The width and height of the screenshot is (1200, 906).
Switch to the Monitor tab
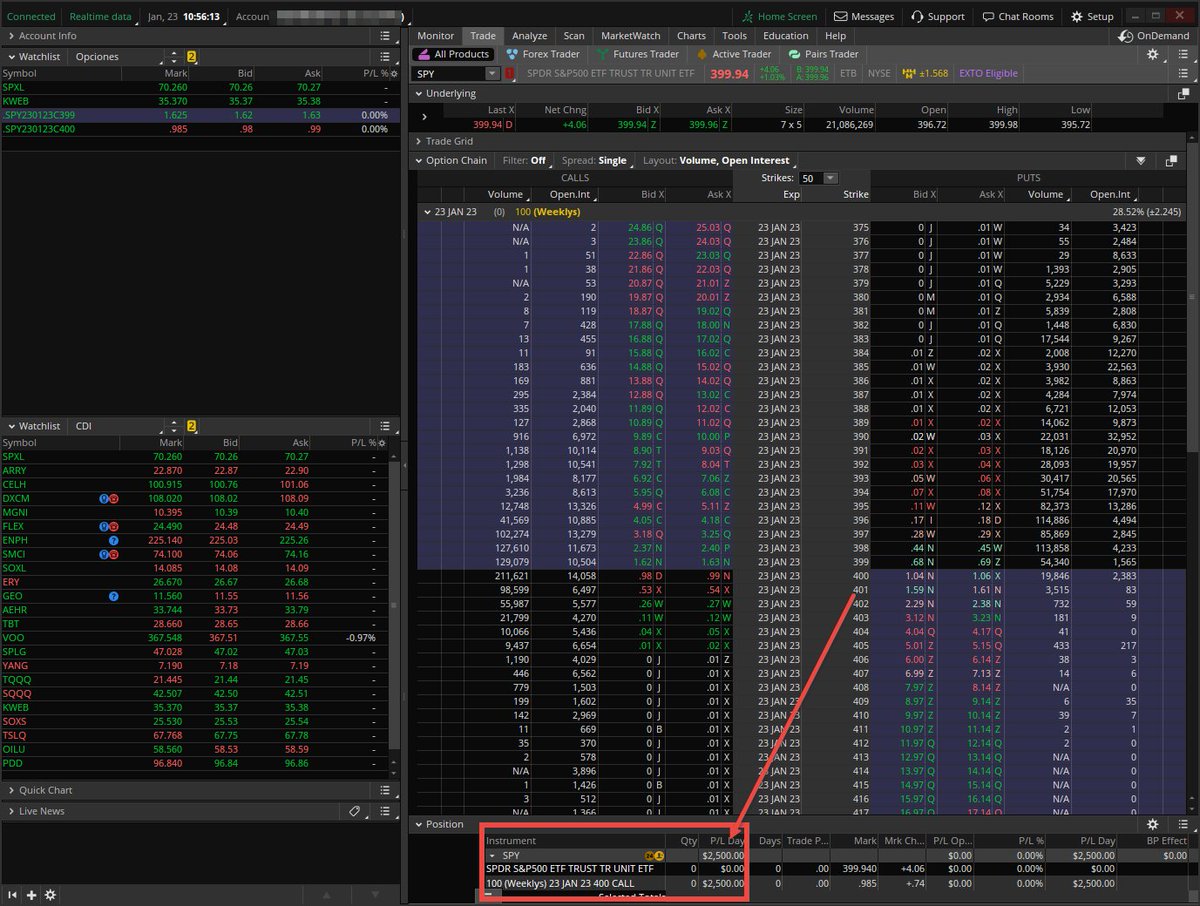coord(436,36)
